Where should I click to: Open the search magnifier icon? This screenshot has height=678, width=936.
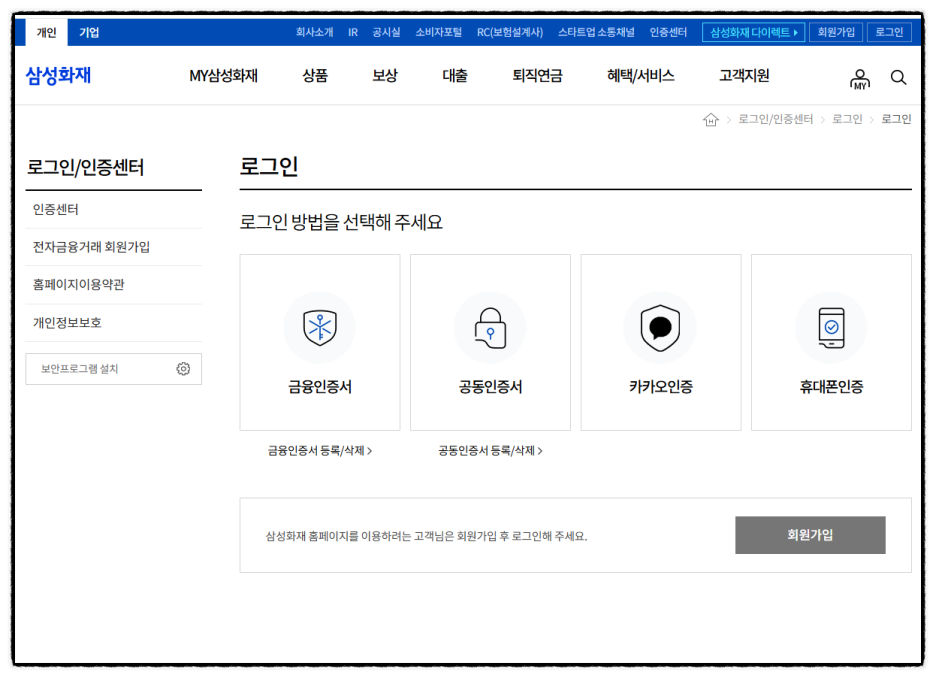click(898, 78)
